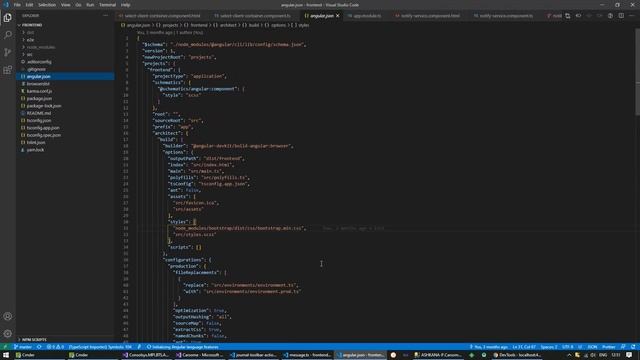Expand the e2e folder

[65, 40]
